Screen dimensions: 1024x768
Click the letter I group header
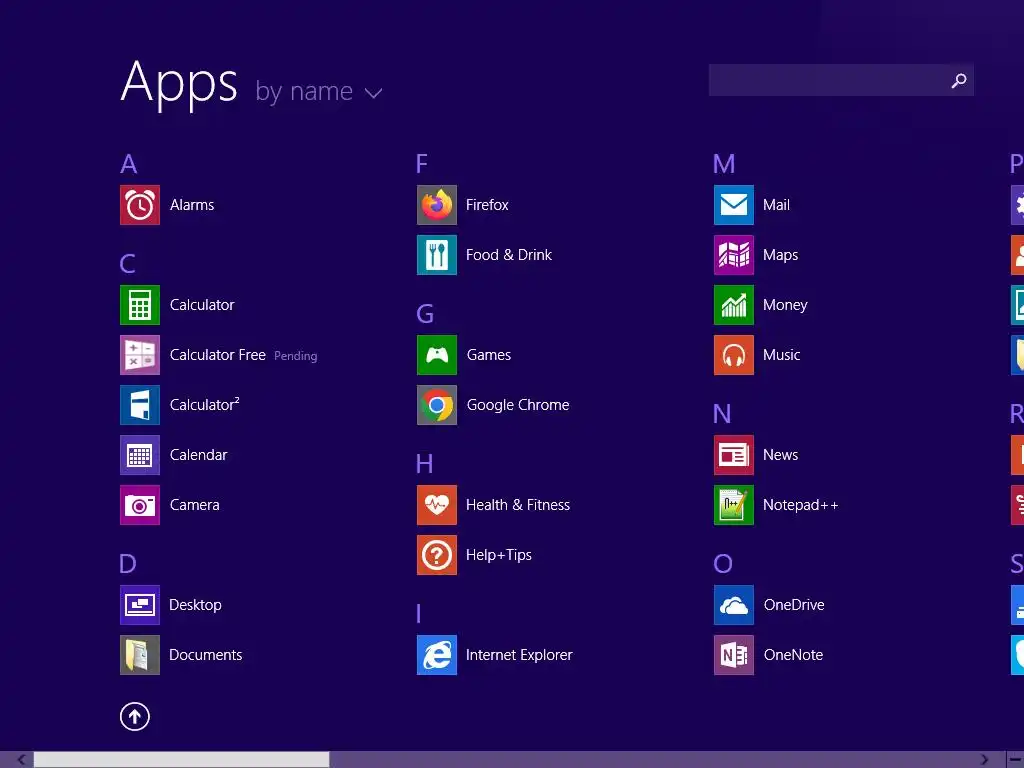419,614
